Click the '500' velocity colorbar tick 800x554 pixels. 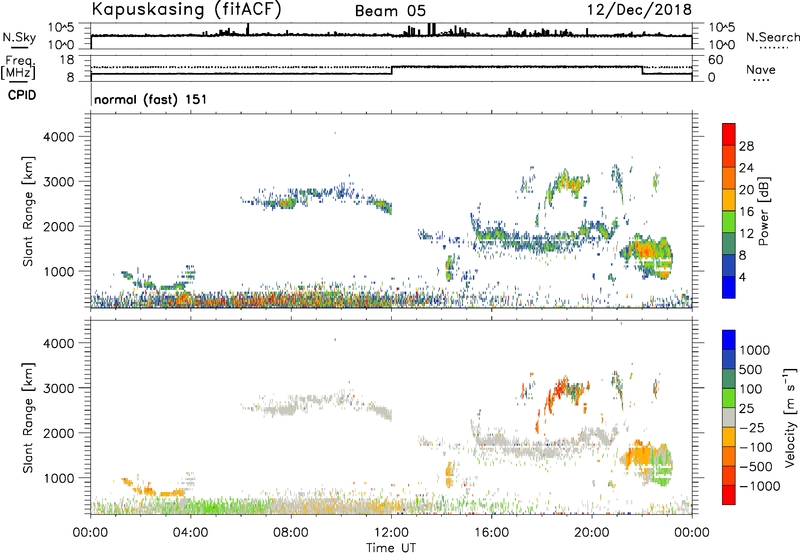coord(751,370)
